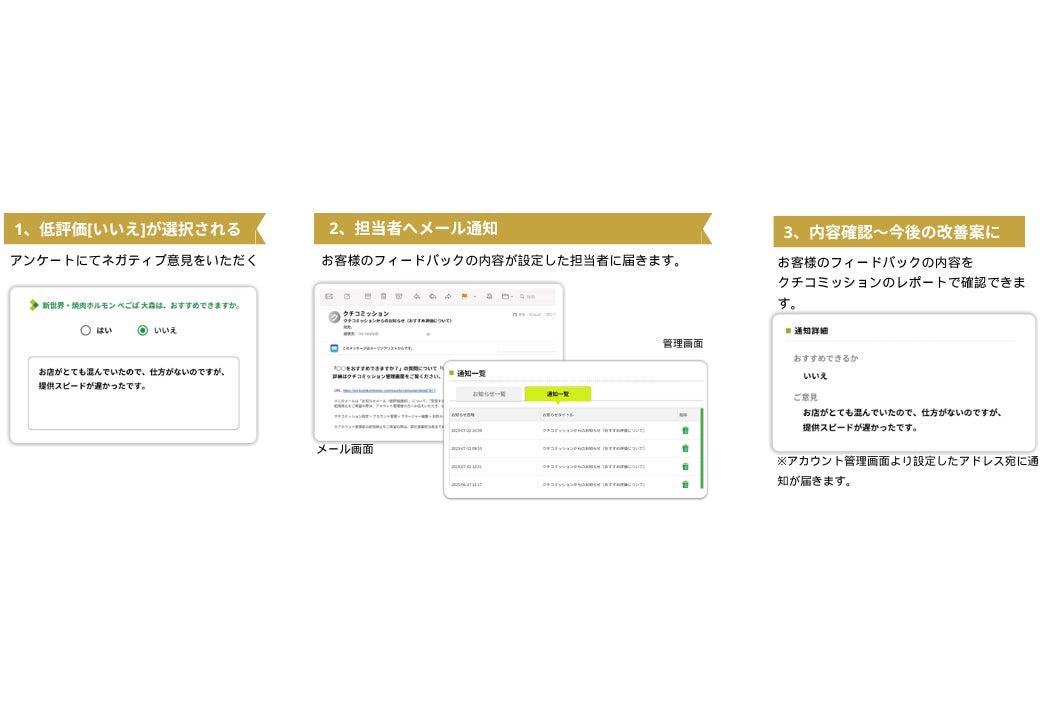
Task: Delete the third notification row with its trash icon
Action: click(x=685, y=466)
